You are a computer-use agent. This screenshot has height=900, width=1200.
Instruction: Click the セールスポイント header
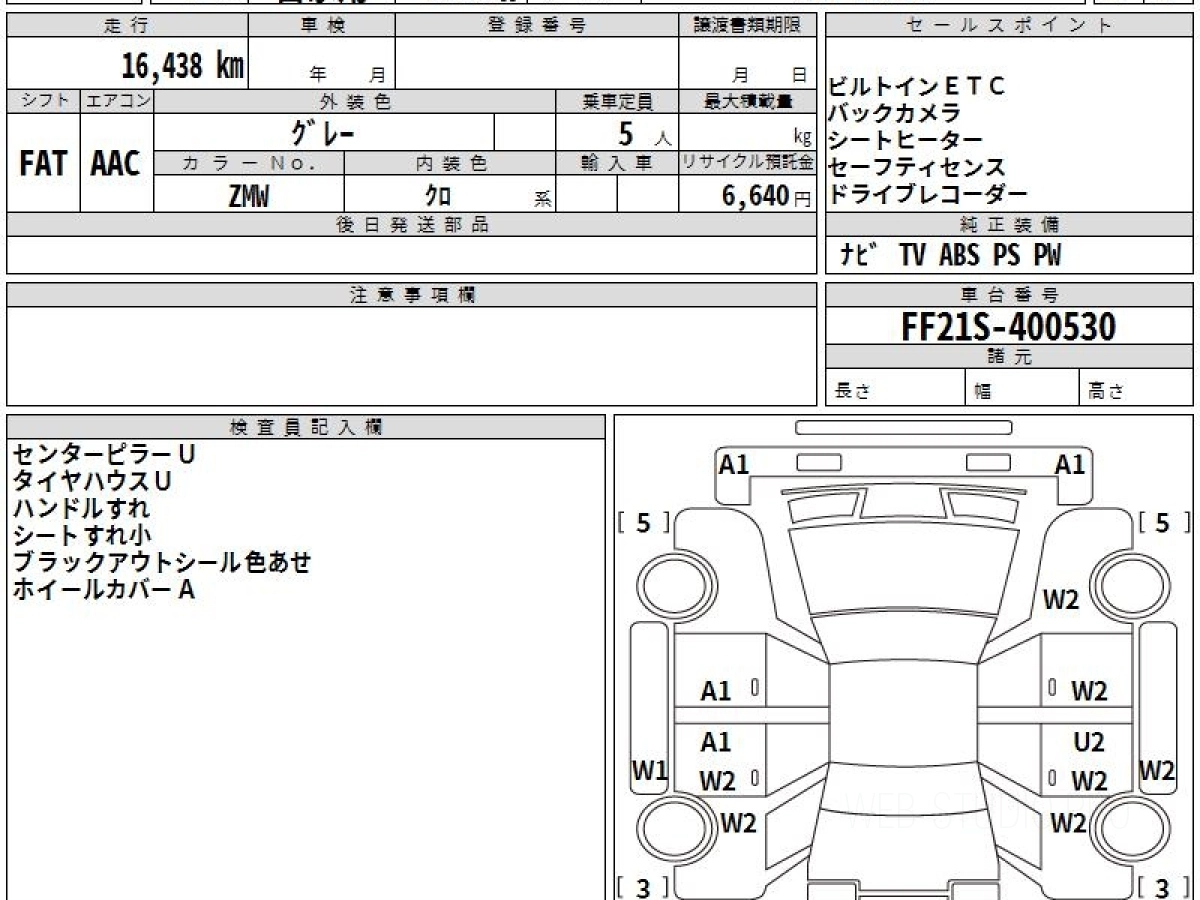[1009, 25]
